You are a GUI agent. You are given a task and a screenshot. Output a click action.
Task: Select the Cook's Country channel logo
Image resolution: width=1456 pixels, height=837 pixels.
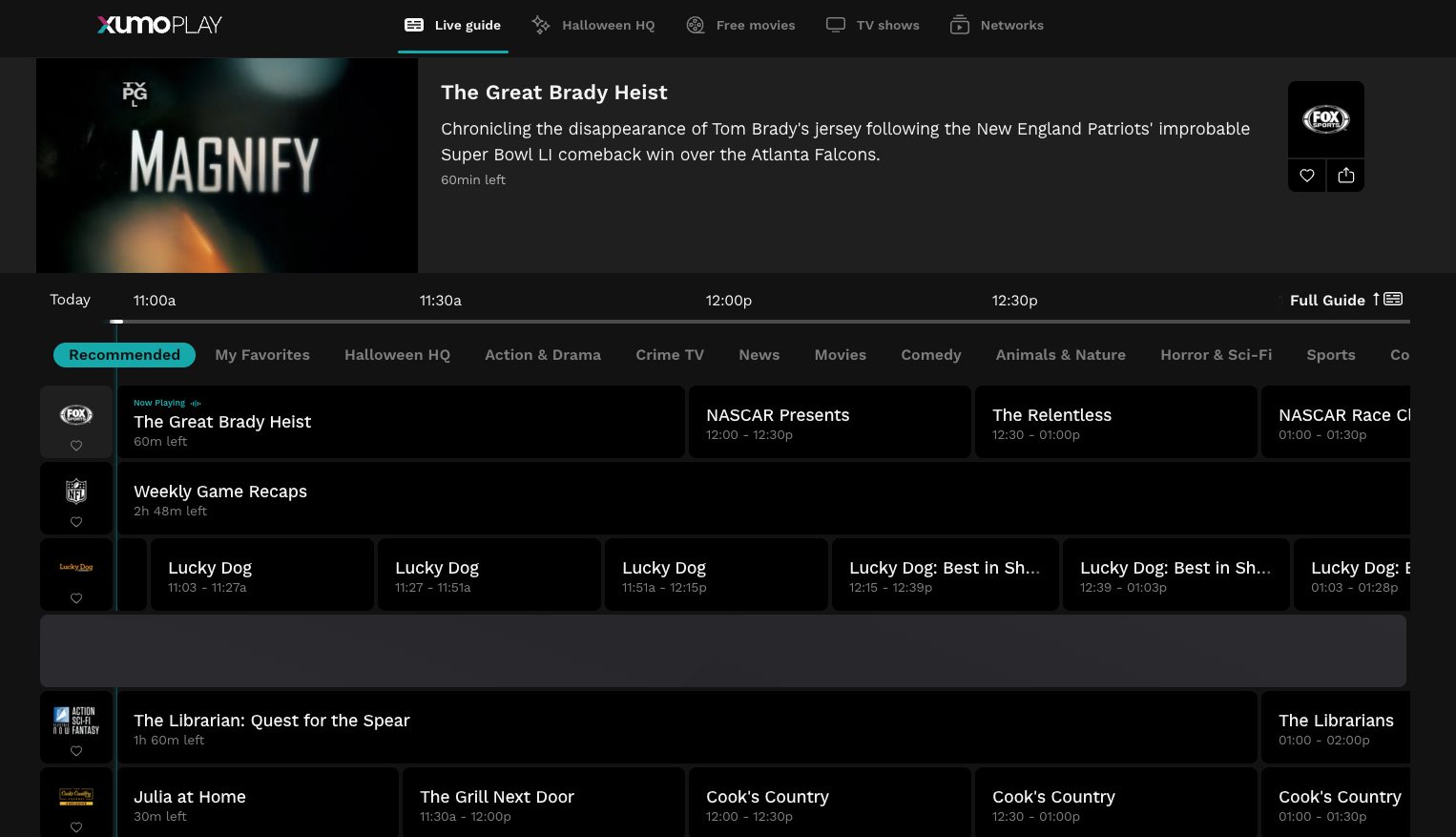76,796
